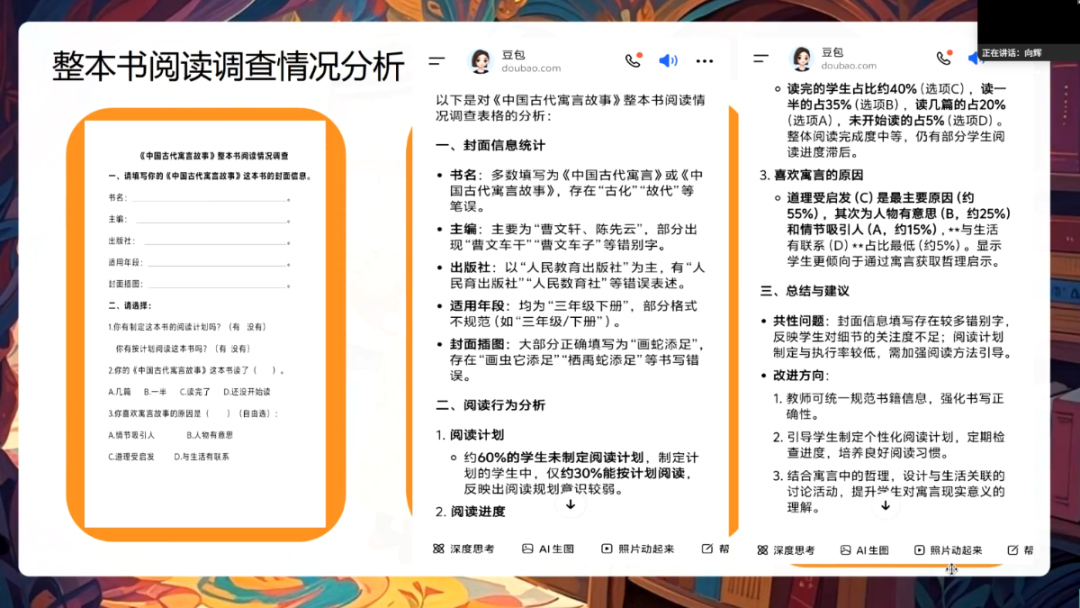Toggle 深度思考 in the left chat toolbar
1080x608 pixels.
[x=464, y=549]
